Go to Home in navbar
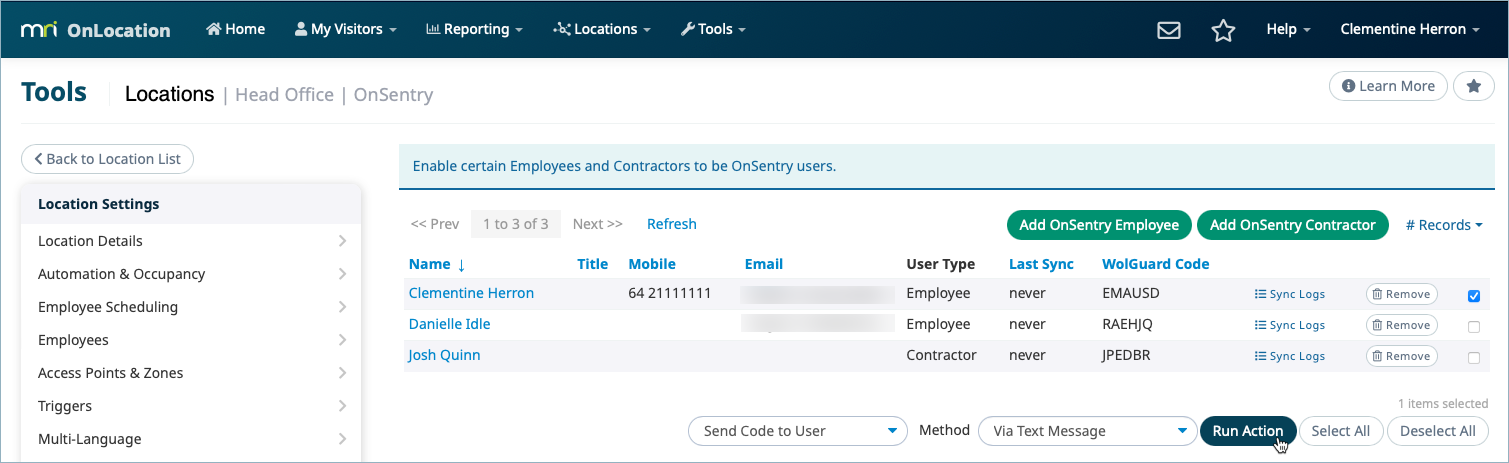 [236, 30]
